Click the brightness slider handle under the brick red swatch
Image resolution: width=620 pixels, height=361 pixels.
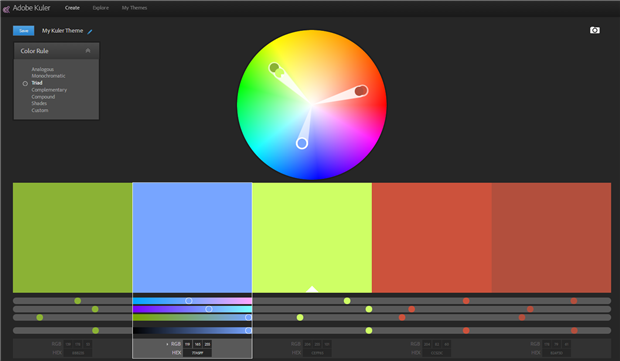tap(574, 331)
